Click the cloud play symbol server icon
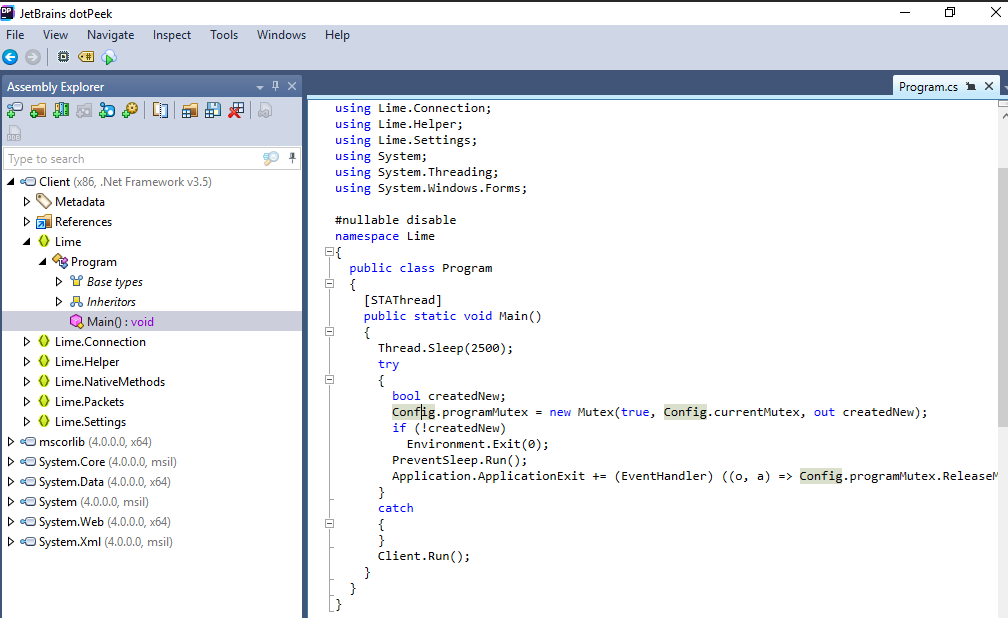This screenshot has height=618, width=1008. (109, 57)
